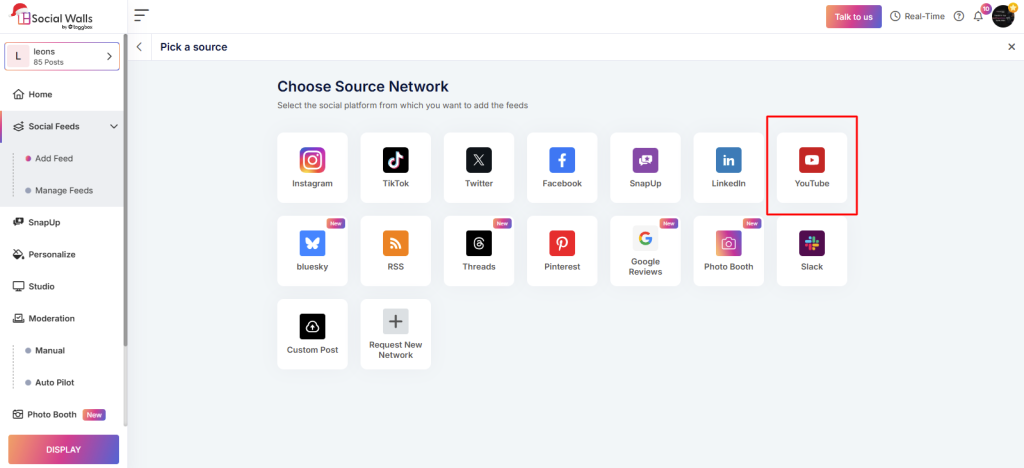The width and height of the screenshot is (1024, 468).
Task: Add a Slack feed source
Action: pos(811,250)
